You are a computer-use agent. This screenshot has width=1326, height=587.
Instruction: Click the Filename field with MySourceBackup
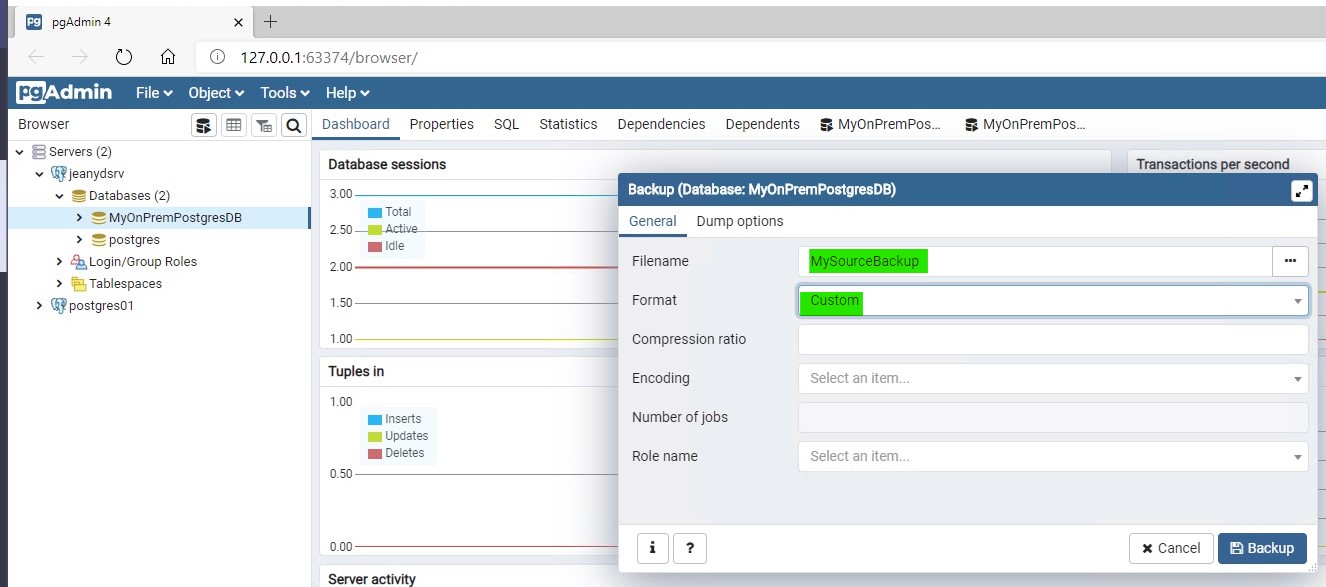(x=1035, y=261)
